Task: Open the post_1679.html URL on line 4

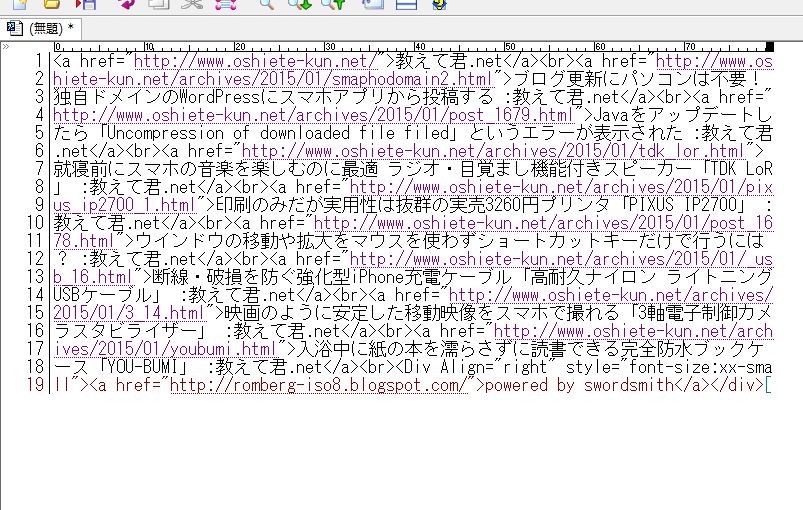Action: tap(312, 115)
